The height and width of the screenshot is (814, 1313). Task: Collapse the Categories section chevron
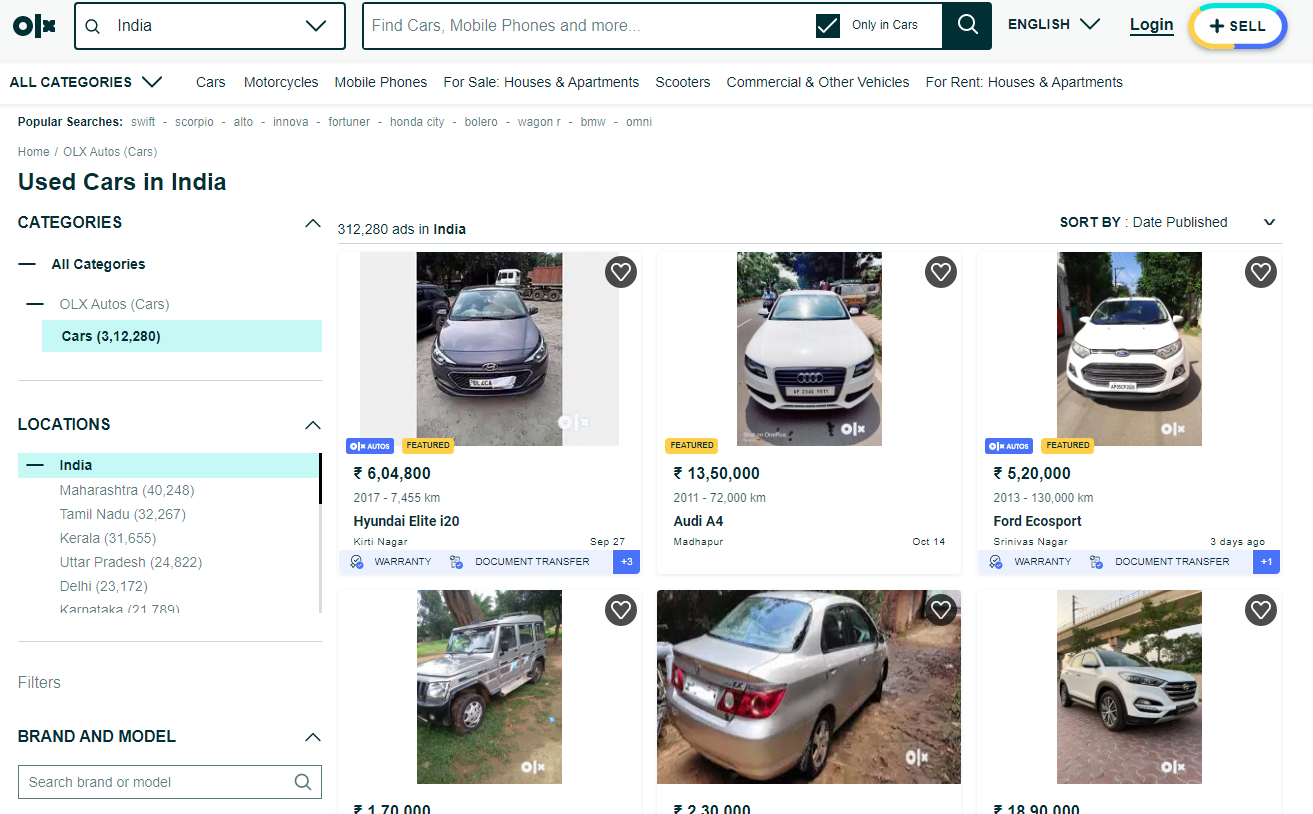312,223
